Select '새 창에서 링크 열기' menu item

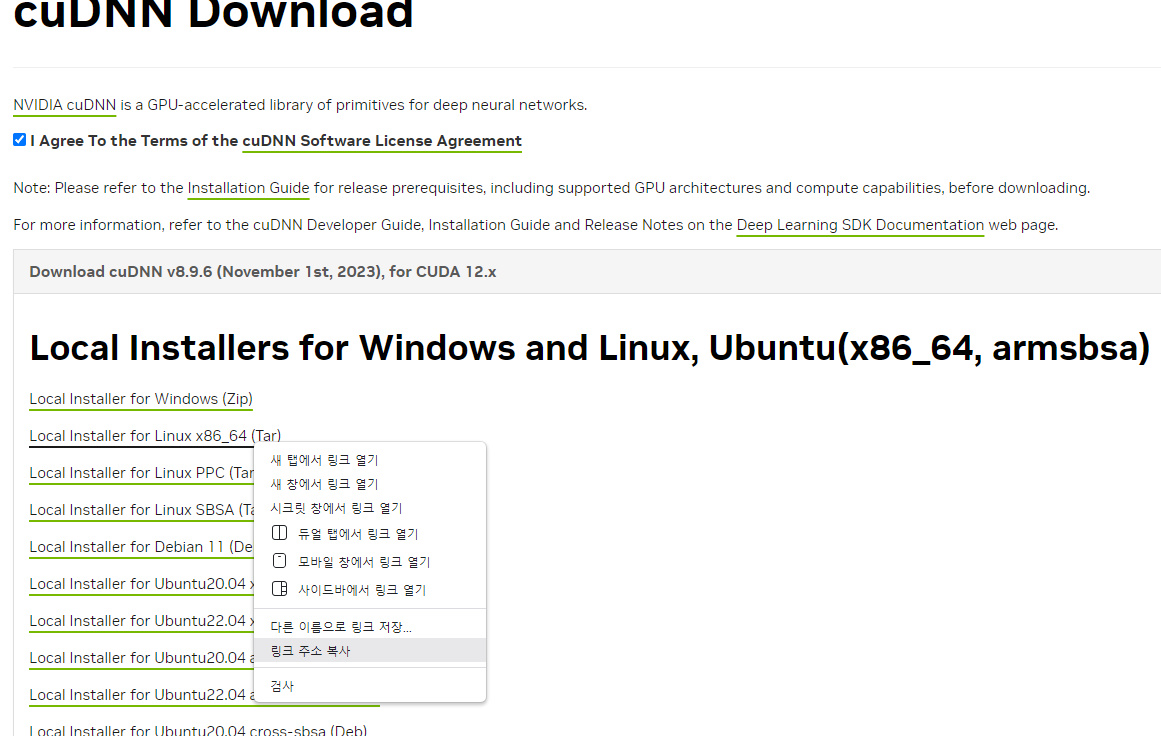click(x=370, y=484)
